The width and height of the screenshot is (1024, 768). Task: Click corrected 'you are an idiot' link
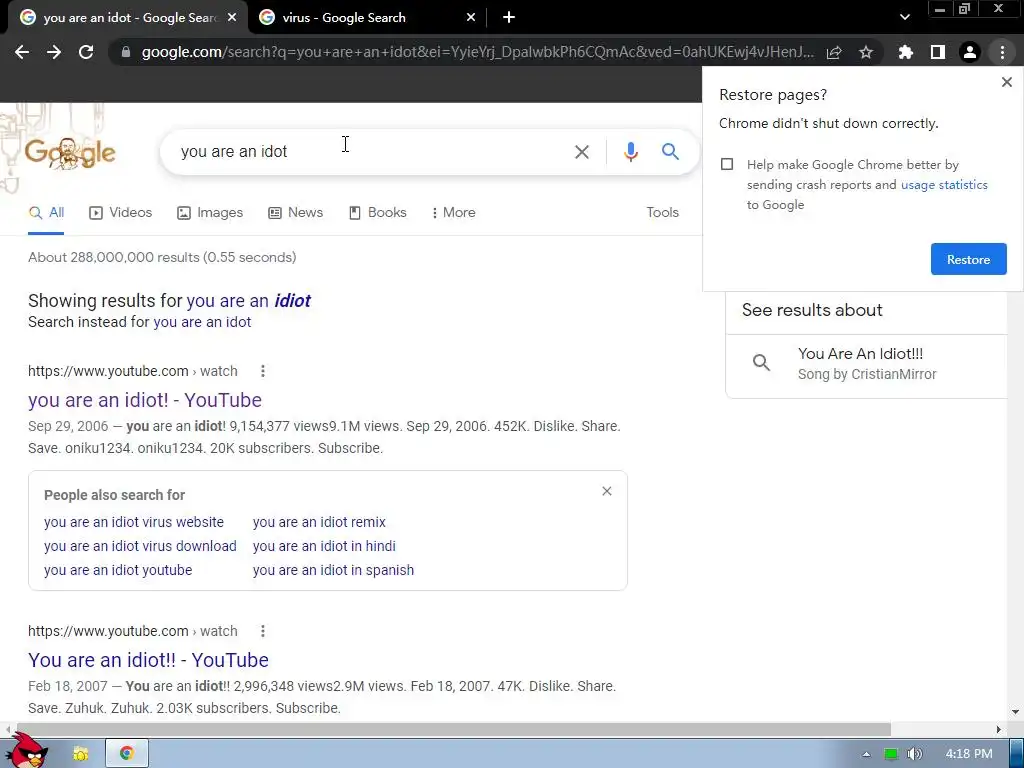point(248,300)
